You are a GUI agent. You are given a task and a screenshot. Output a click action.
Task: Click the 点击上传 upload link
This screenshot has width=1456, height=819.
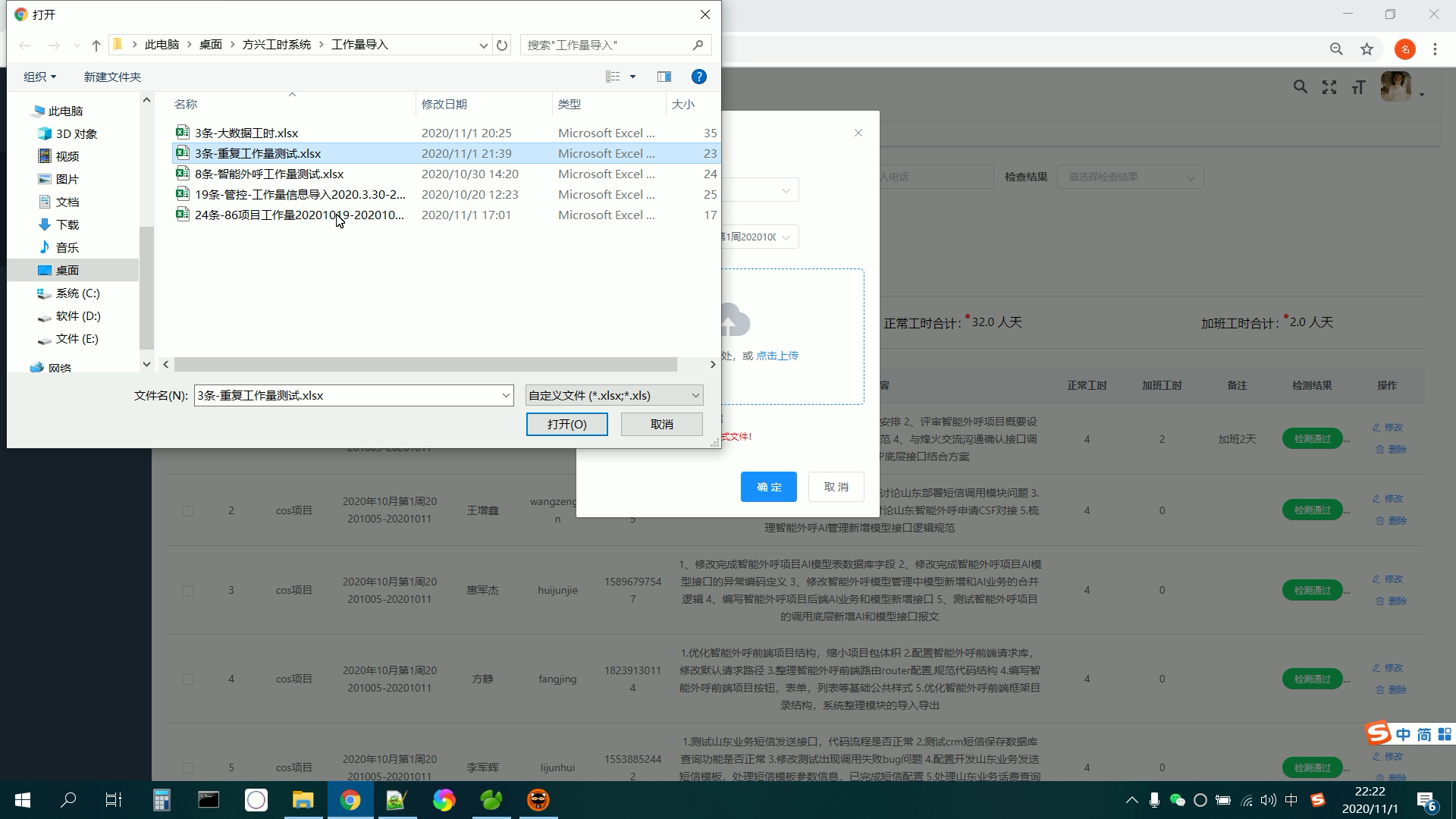click(x=777, y=355)
